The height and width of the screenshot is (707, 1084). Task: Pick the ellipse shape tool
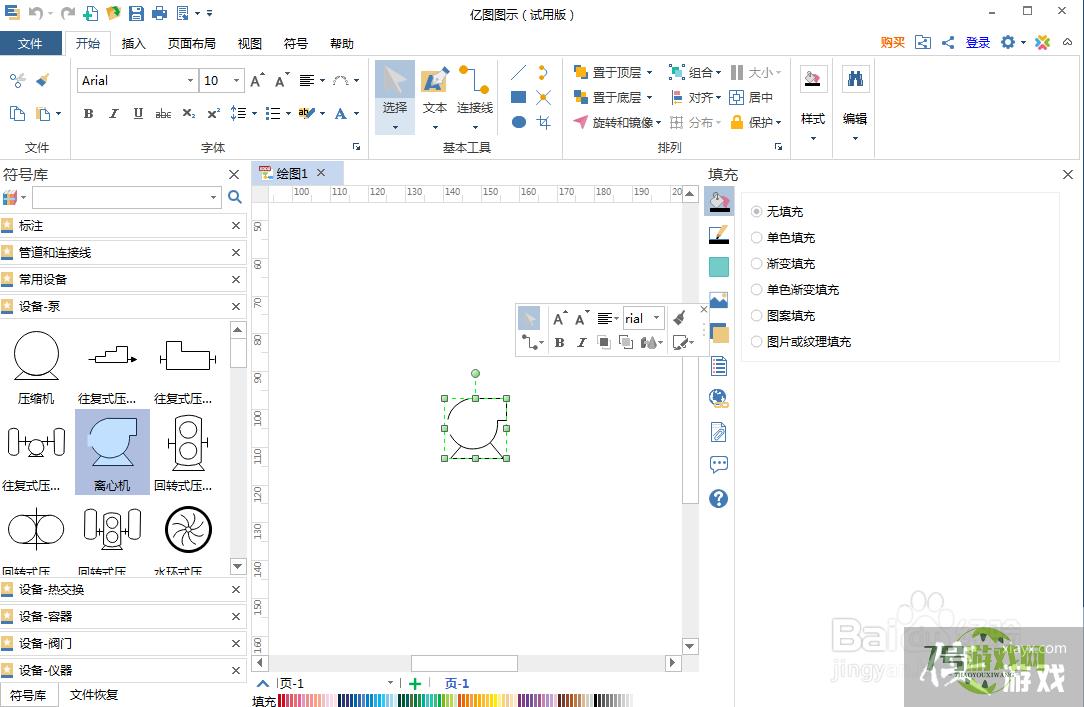coord(518,122)
